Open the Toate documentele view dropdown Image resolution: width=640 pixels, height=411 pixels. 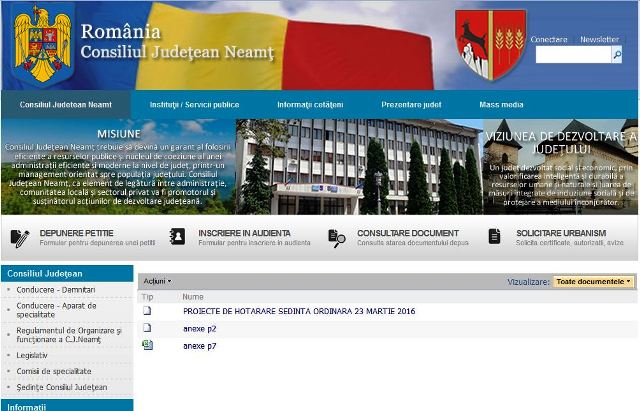[x=593, y=282]
